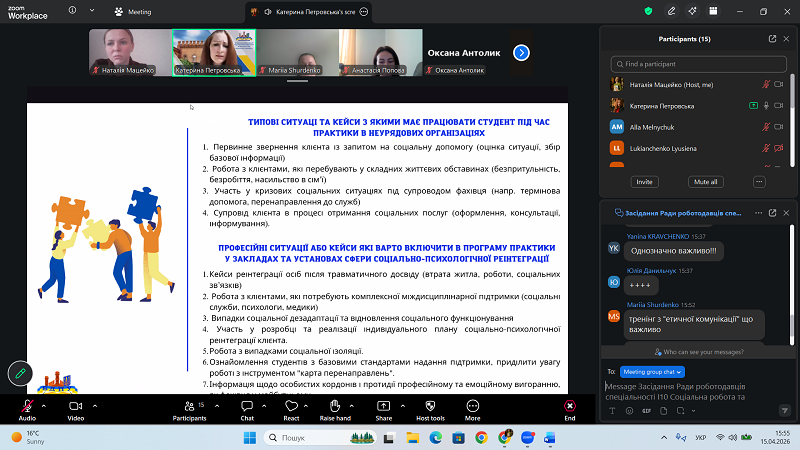This screenshot has width=800, height=450.
Task: Open the Meeting tab at top
Action: tap(132, 10)
